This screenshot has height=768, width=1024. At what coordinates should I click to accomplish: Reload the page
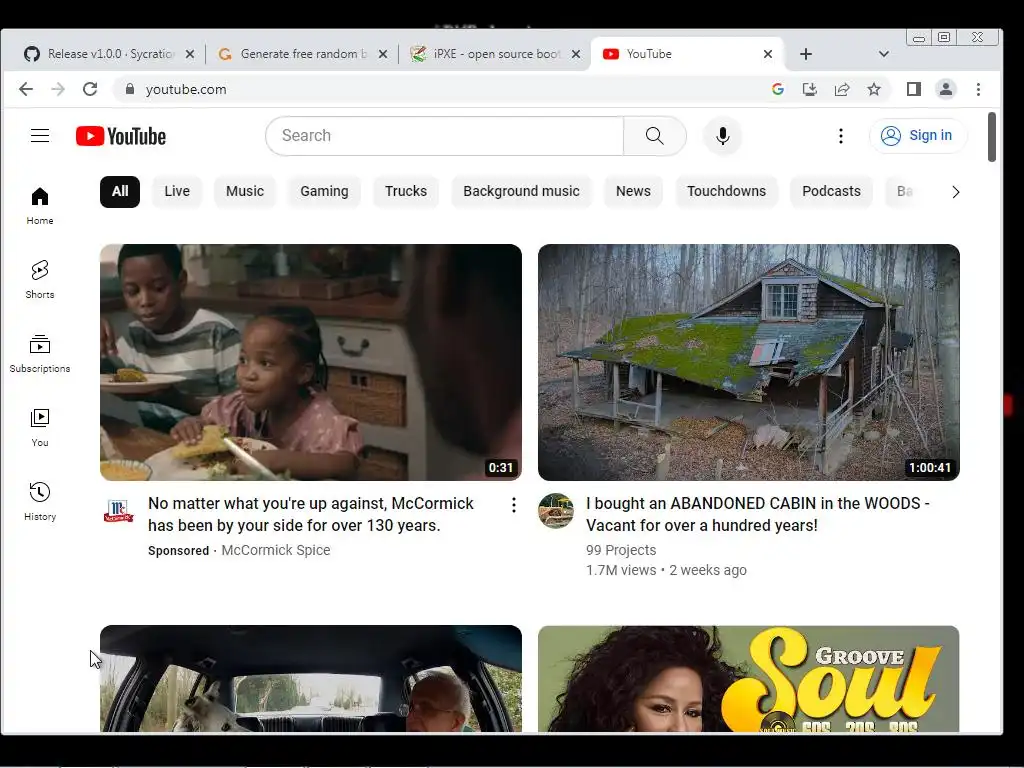point(90,89)
